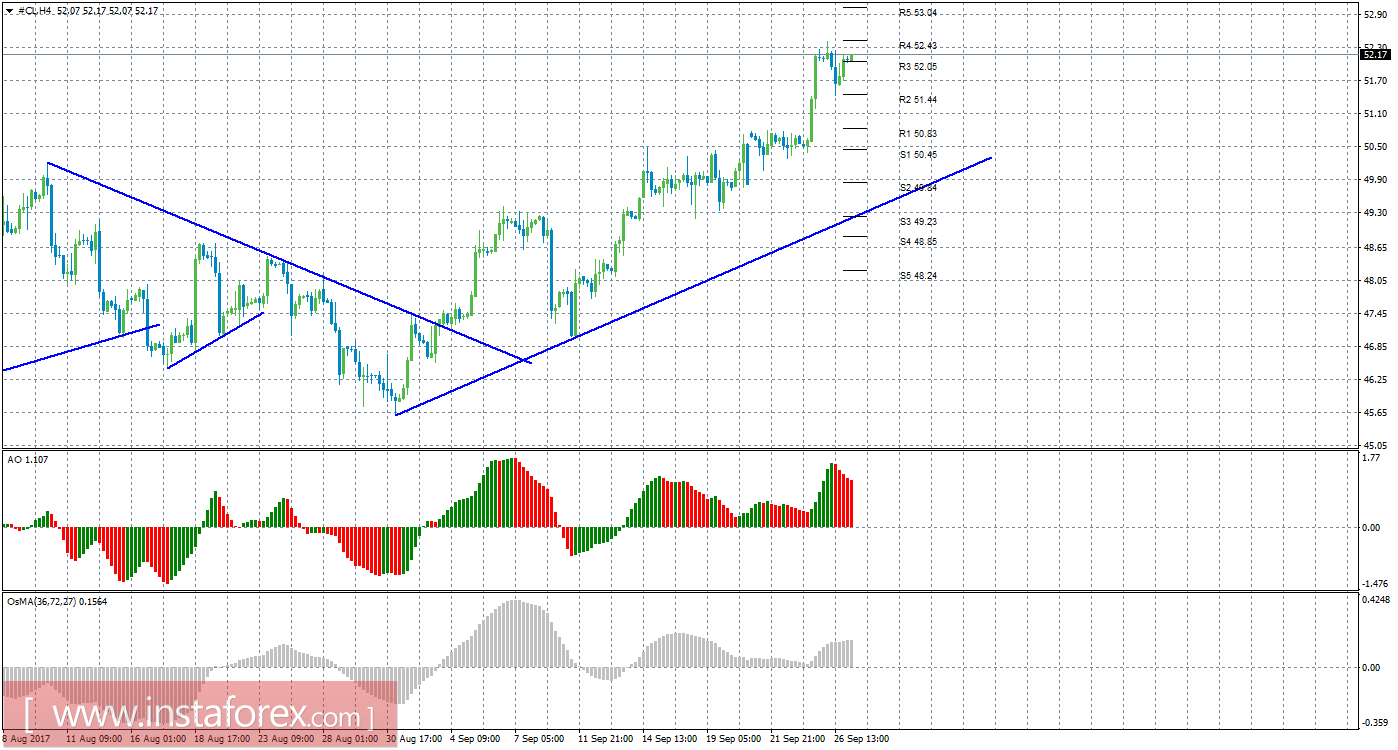This screenshot has width=1398, height=750.
Task: Click the 0.4248 value on OsMA scale
Action: (1376, 601)
